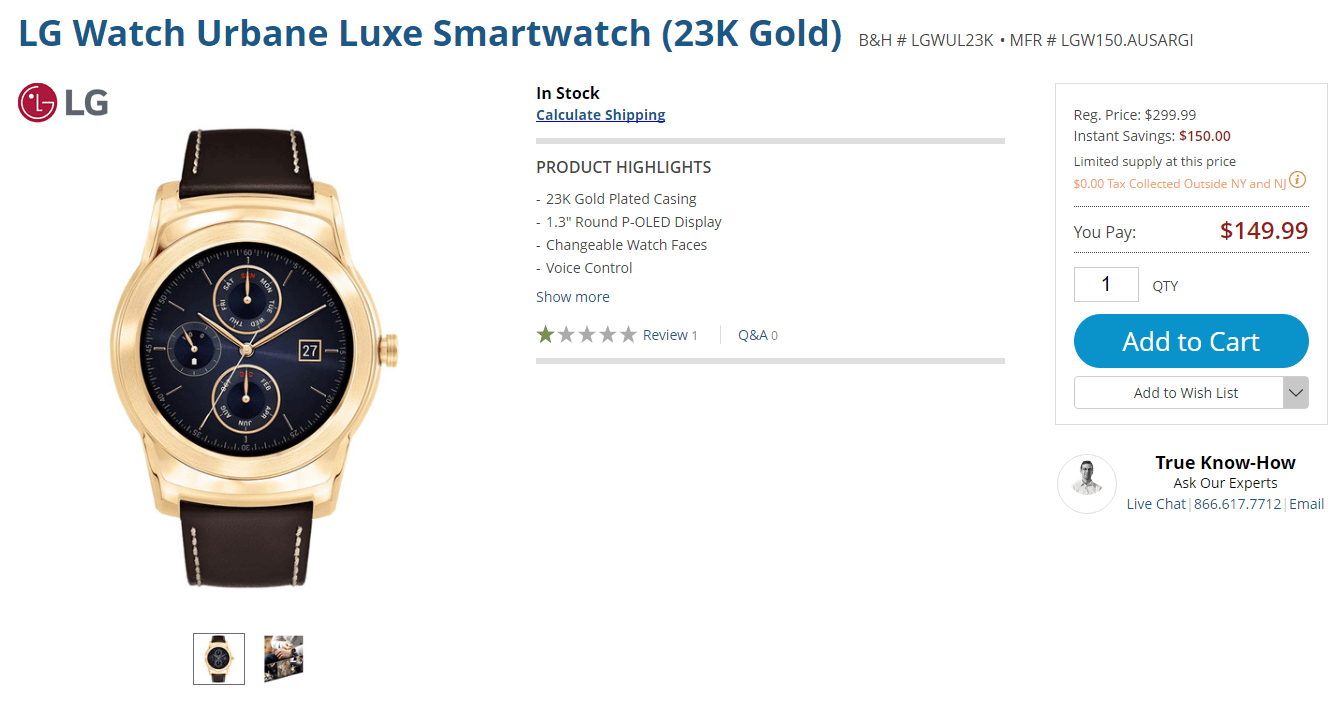Expand the Add to Wish List dropdown arrow

(x=1296, y=393)
